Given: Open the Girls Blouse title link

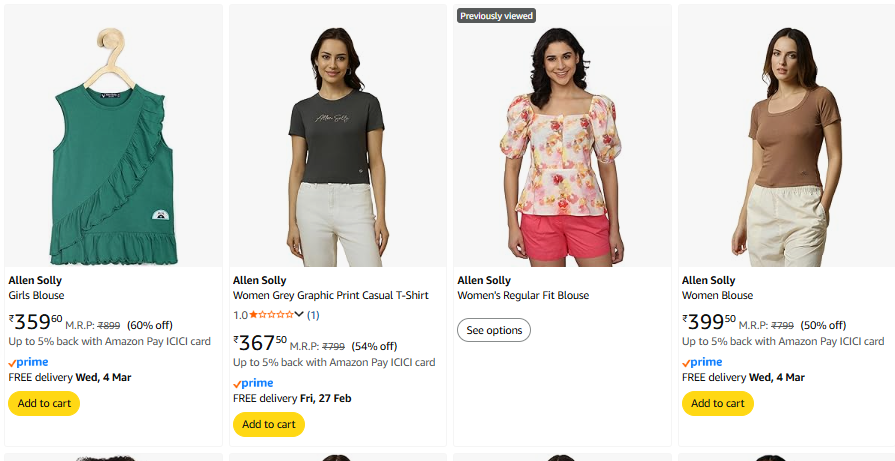Looking at the screenshot, I should coord(36,295).
